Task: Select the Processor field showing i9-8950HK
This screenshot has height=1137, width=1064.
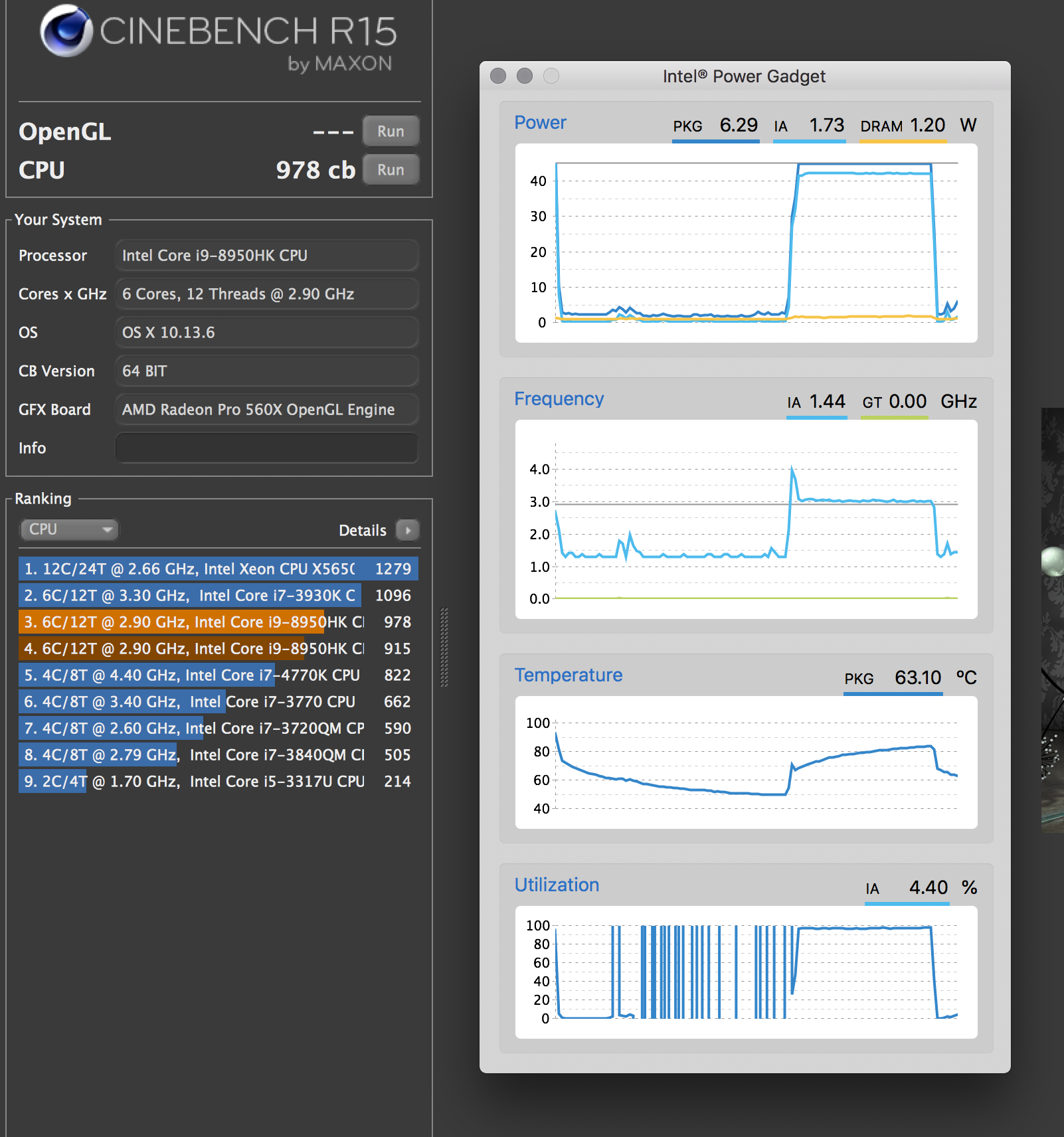Action: (267, 255)
